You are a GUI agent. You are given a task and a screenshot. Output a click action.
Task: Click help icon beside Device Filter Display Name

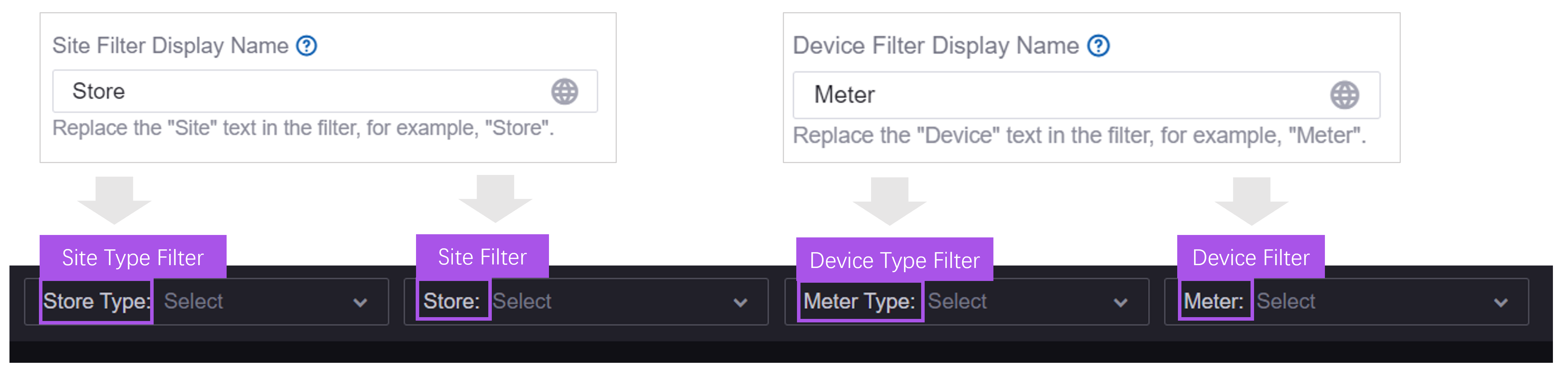tap(1098, 46)
